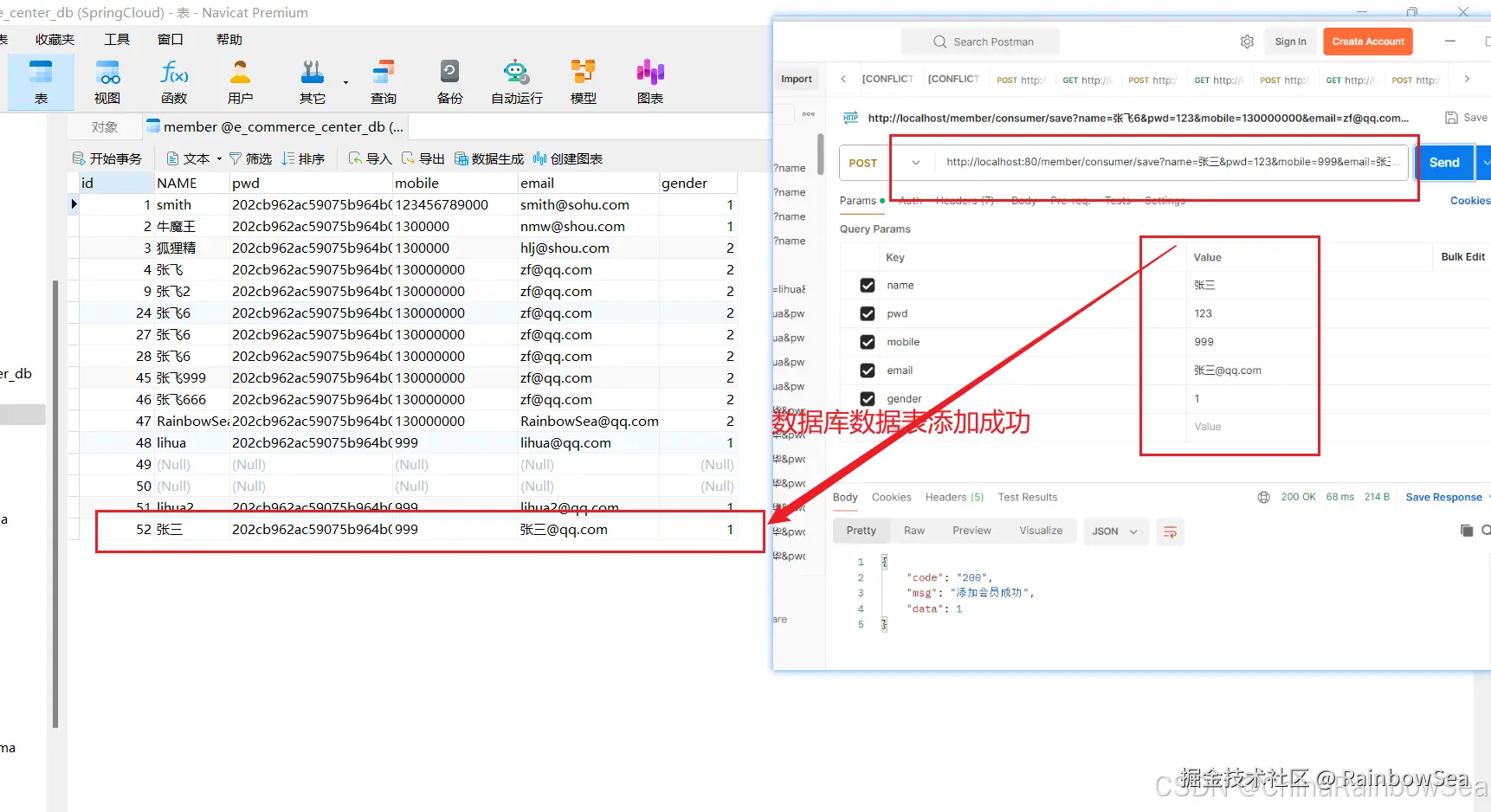Click 导出 to export table data

pyautogui.click(x=423, y=158)
